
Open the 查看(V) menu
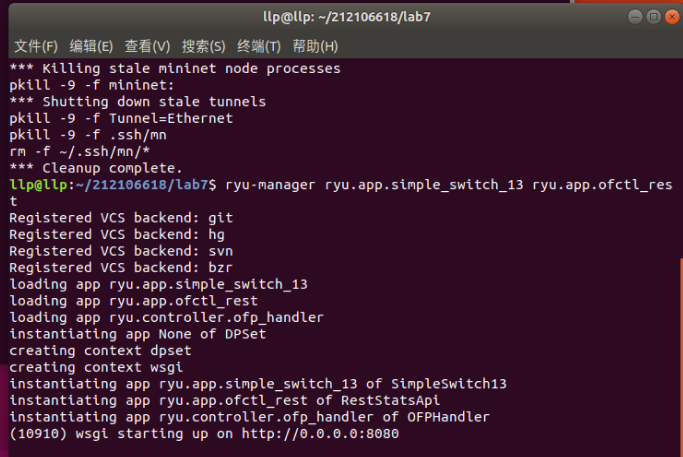(x=147, y=46)
